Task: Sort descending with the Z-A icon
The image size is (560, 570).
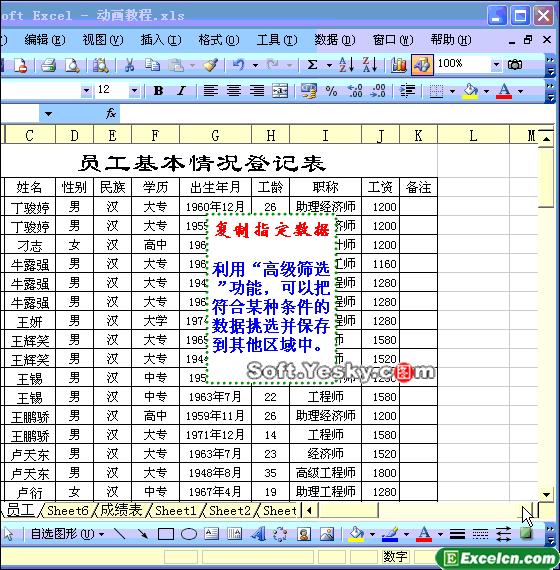Action: click(x=370, y=65)
